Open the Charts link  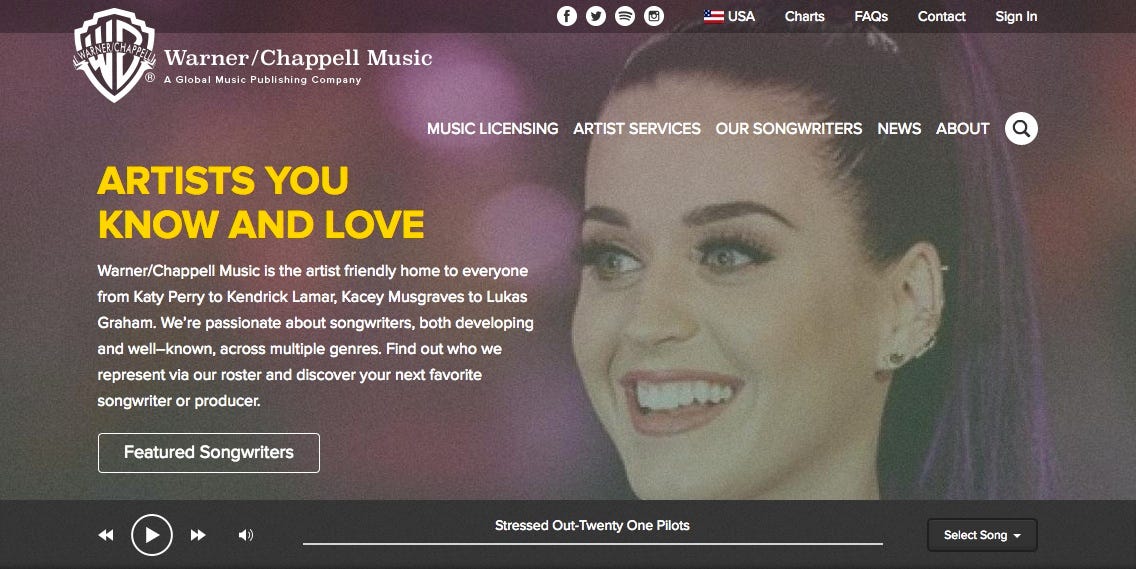click(x=804, y=16)
